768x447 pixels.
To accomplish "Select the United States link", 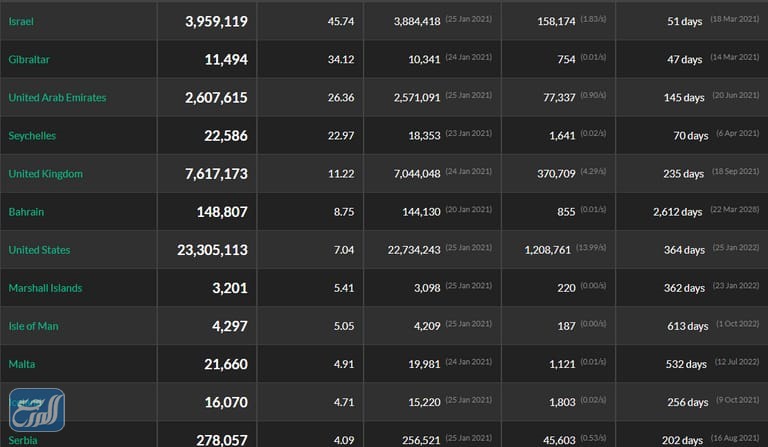I will pos(39,249).
